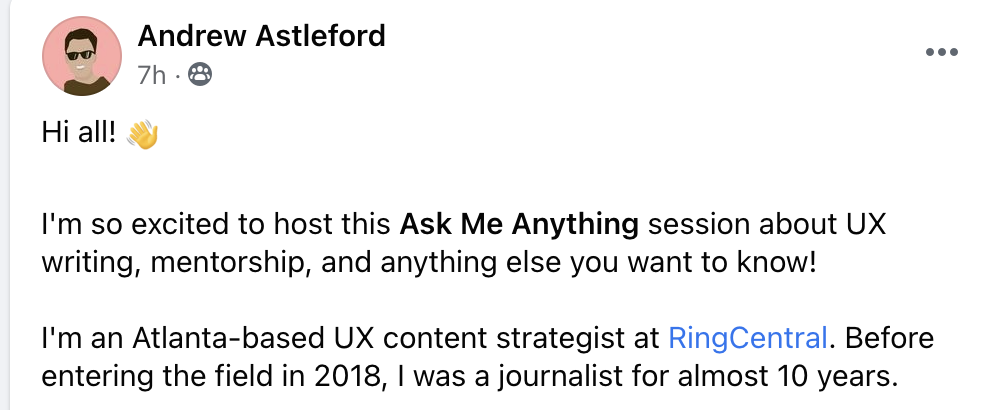Click the 7h post timestamp
The width and height of the screenshot is (1008, 410).
point(150,74)
